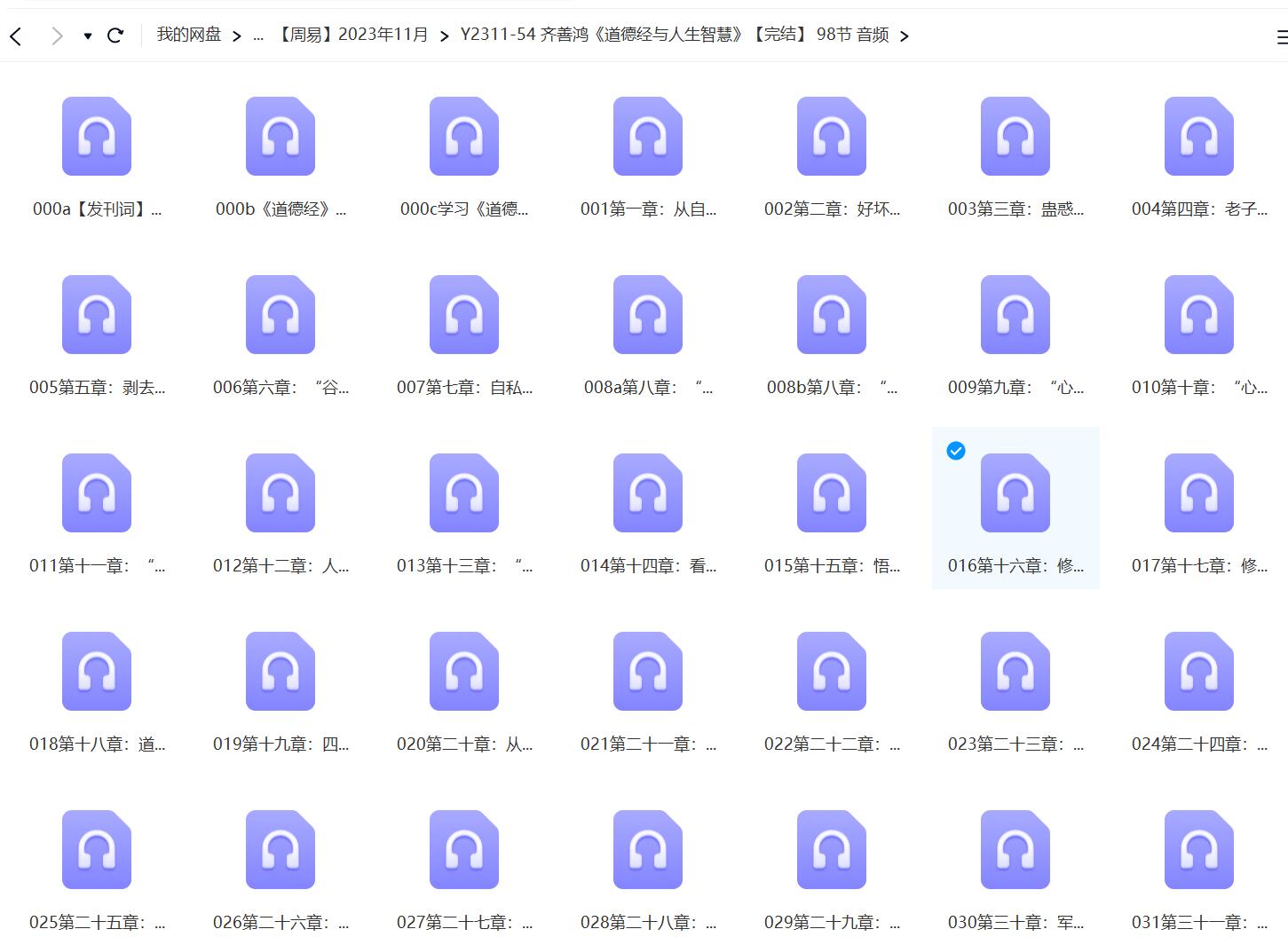
Task: Click the forward navigation arrow
Action: [56, 35]
